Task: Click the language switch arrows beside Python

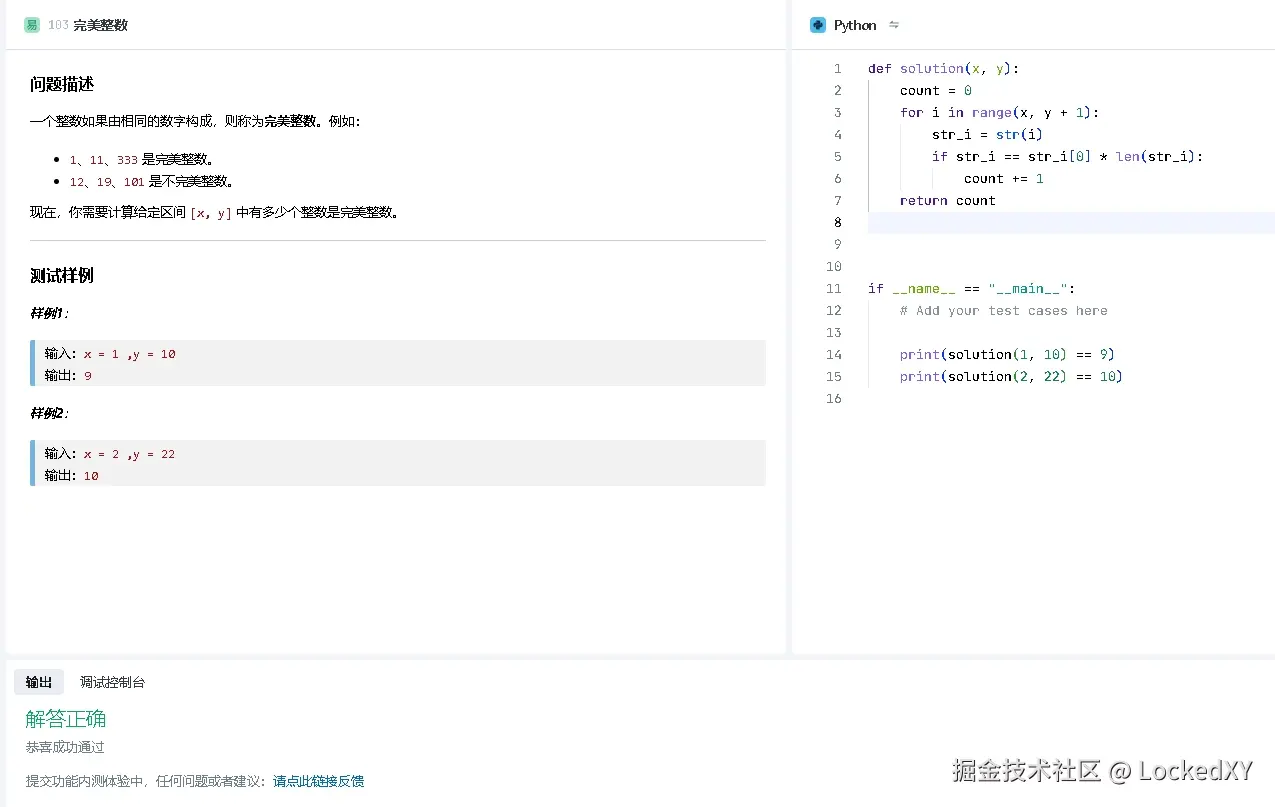Action: pos(894,25)
